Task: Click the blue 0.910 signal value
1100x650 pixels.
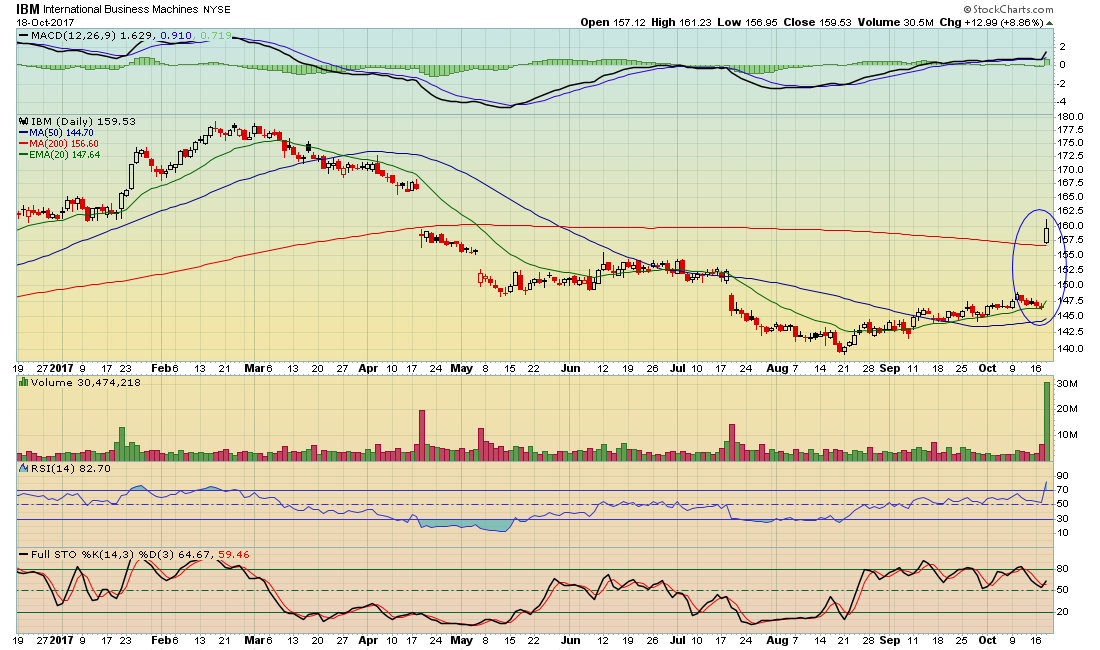Action: [175, 35]
